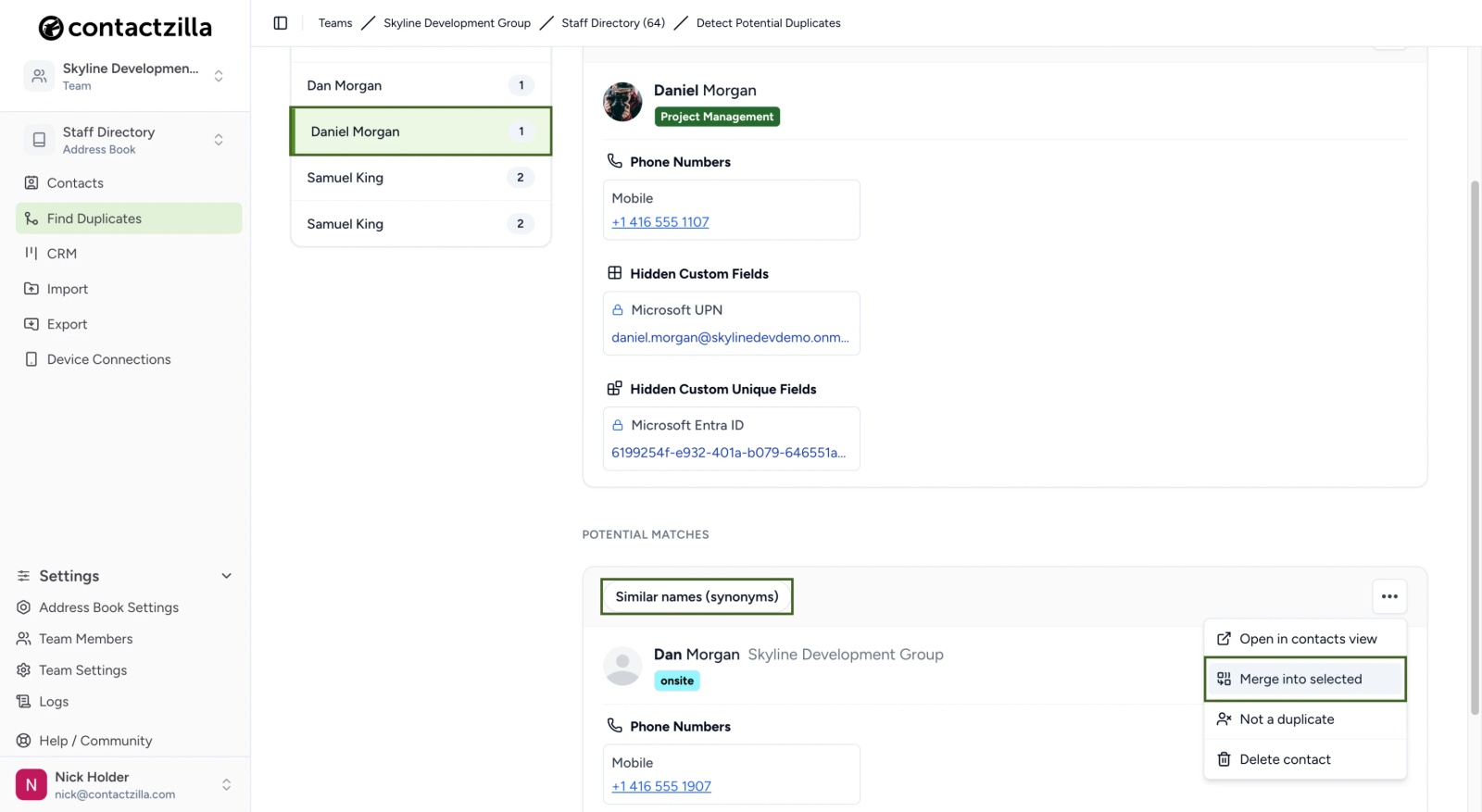Click the Find Duplicates branch icon
Viewport: 1482px width, 812px height.
click(31, 219)
